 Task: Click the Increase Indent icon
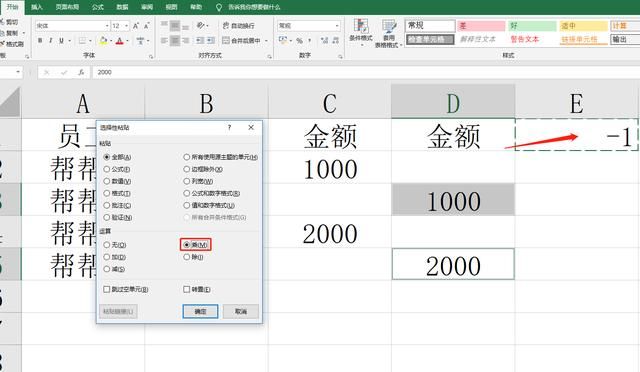(211, 40)
